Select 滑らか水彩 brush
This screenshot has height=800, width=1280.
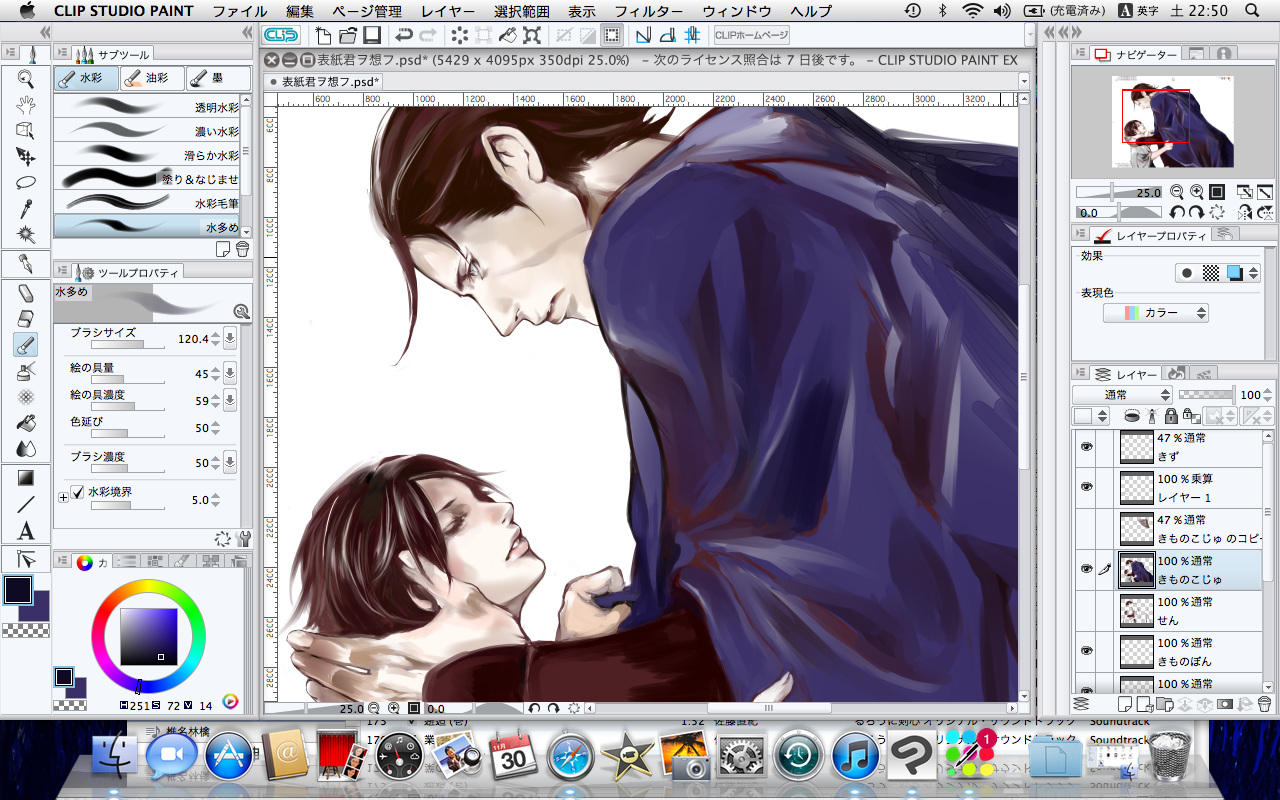tap(147, 155)
